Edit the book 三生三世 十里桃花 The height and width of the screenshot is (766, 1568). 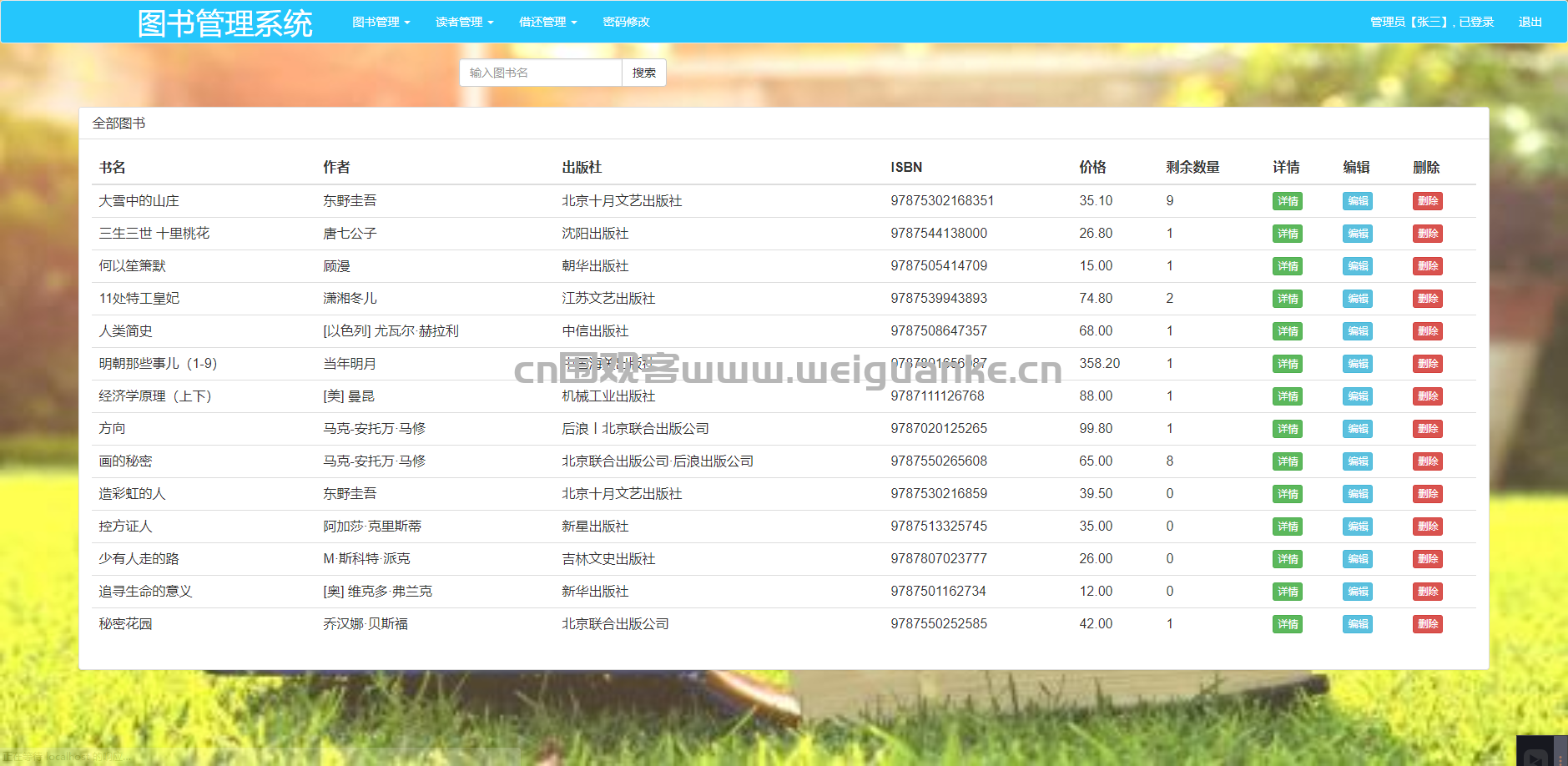pos(1357,234)
